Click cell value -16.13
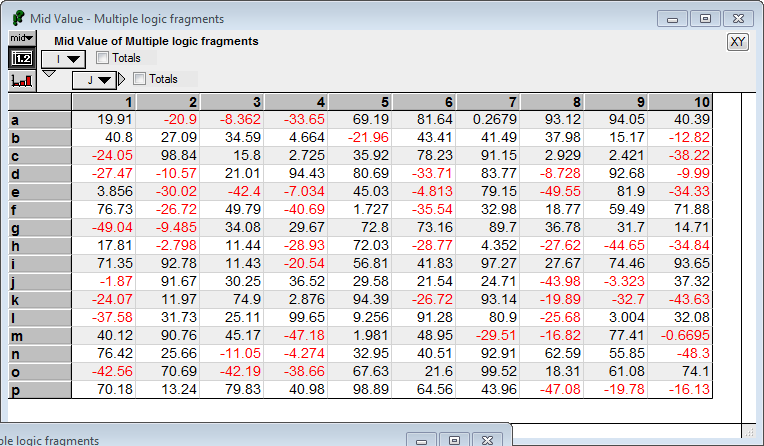764x446 pixels. (688, 389)
